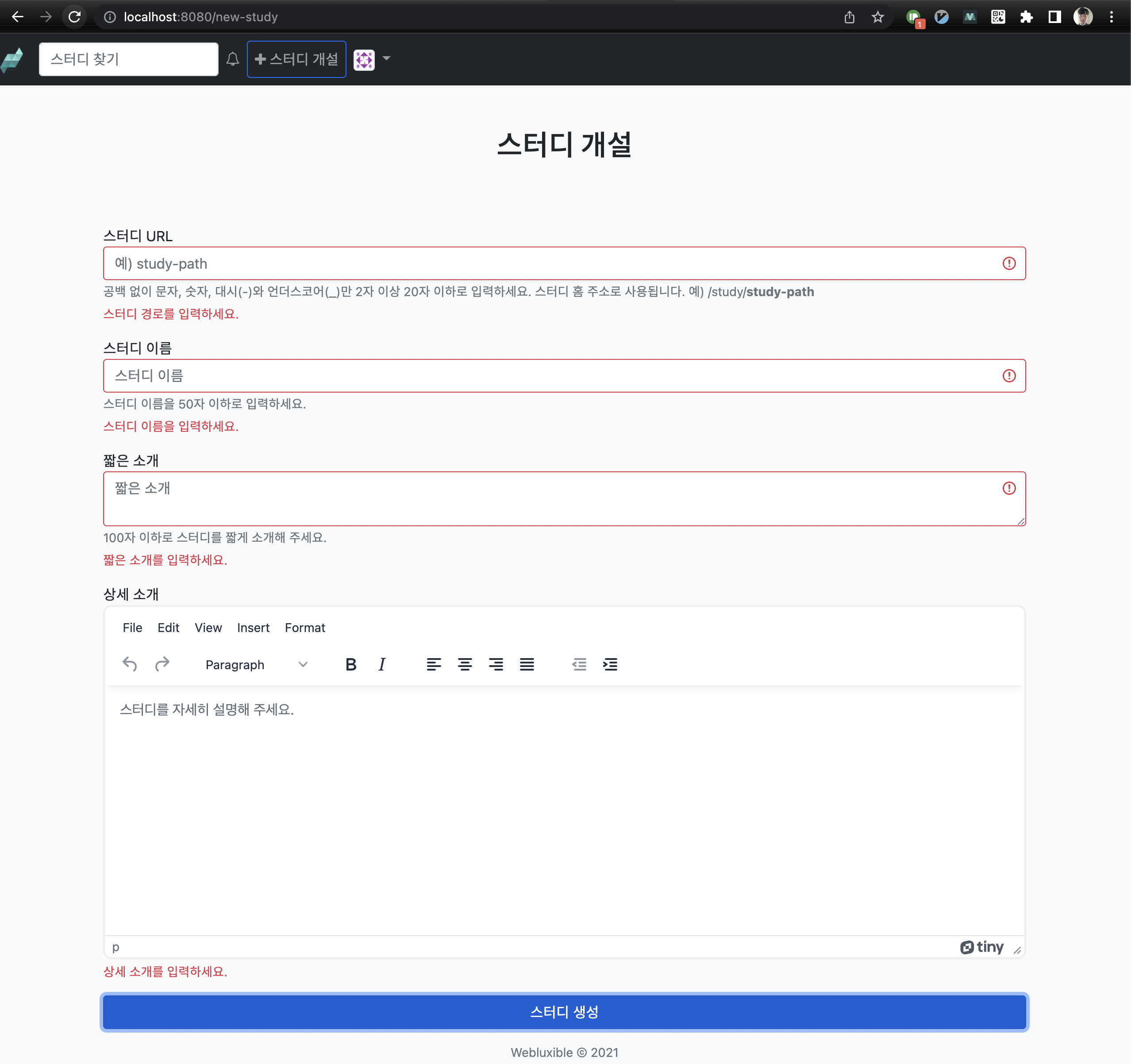Align text left in the editor
The height and width of the screenshot is (1064, 1131).
coord(434,665)
